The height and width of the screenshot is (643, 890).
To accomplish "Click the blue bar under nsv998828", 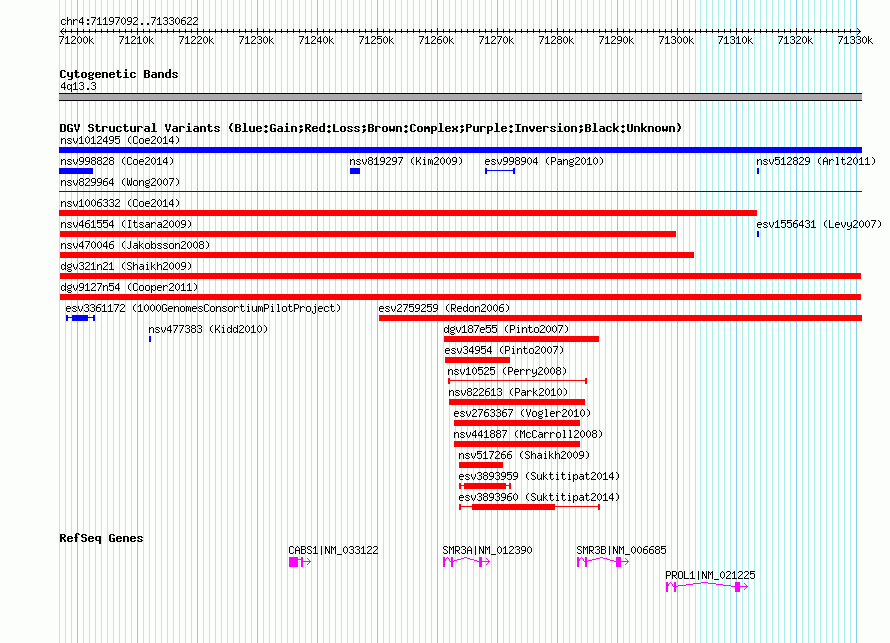I will [x=76, y=171].
